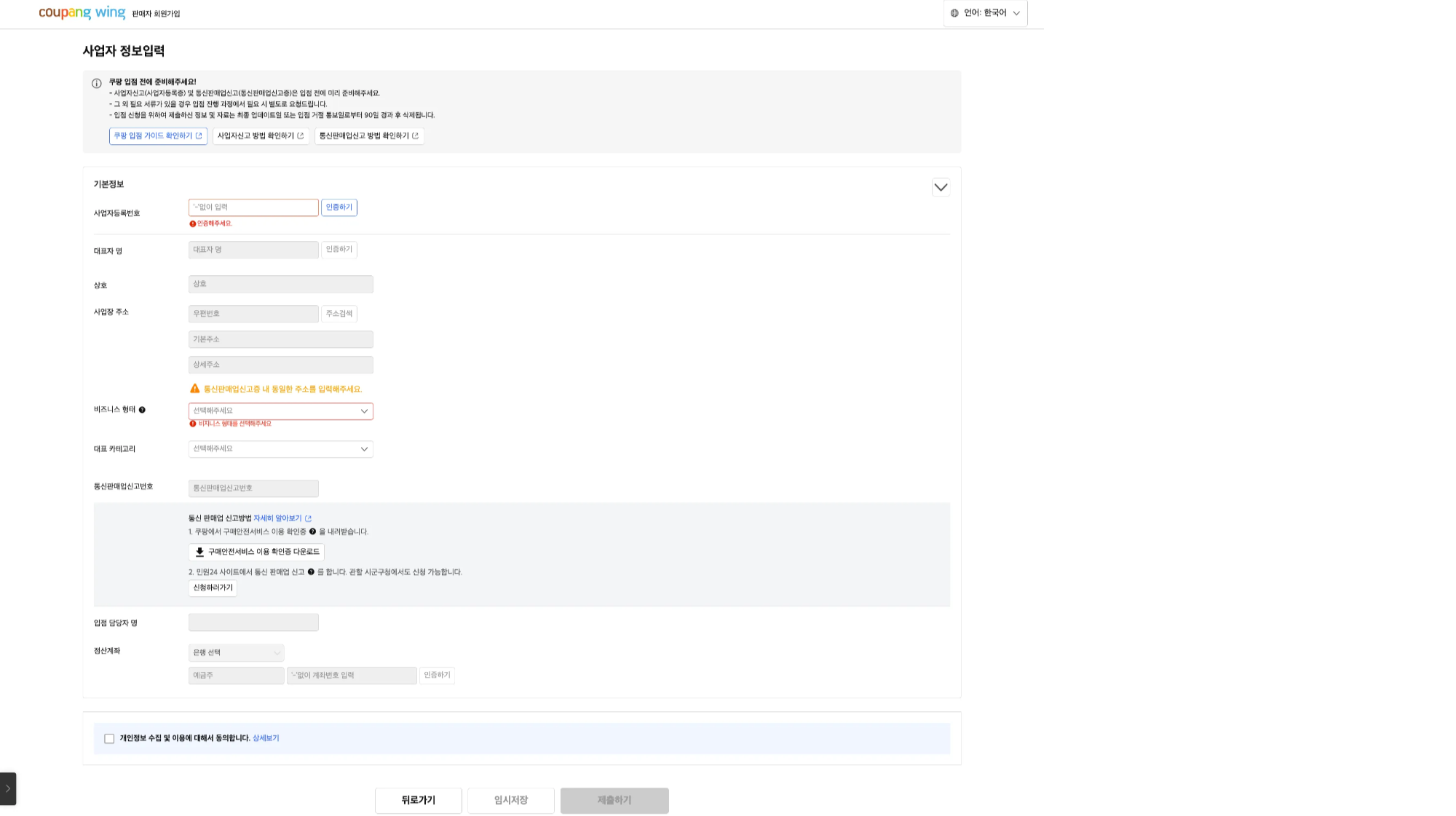Open the left side panel arrow
The width and height of the screenshot is (1456, 816).
point(8,788)
